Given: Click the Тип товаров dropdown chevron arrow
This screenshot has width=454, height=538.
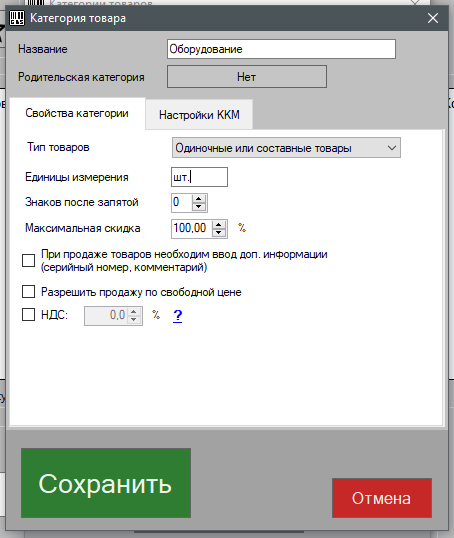Looking at the screenshot, I should (x=392, y=148).
